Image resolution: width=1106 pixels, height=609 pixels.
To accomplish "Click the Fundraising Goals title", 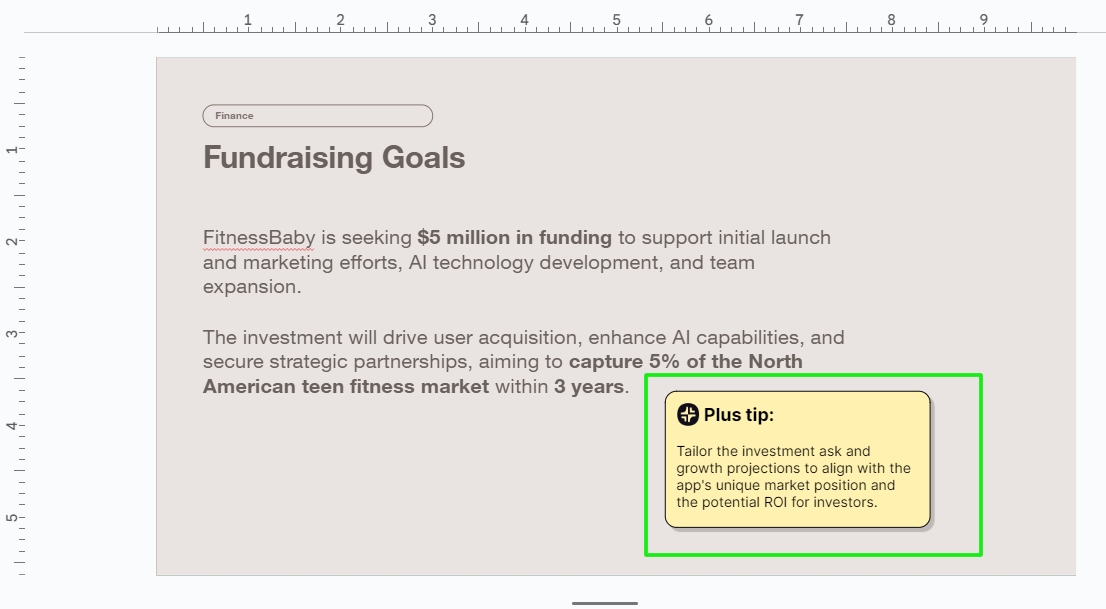I will tap(334, 157).
